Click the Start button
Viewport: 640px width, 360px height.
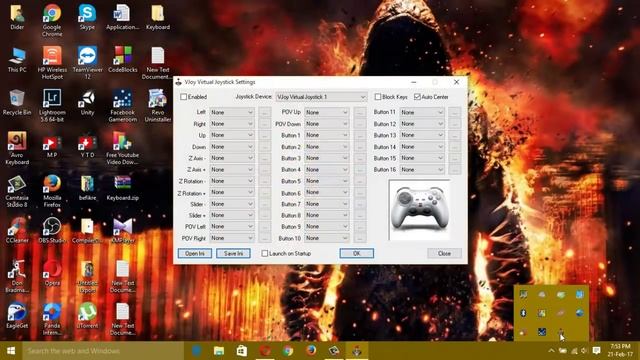click(11, 351)
